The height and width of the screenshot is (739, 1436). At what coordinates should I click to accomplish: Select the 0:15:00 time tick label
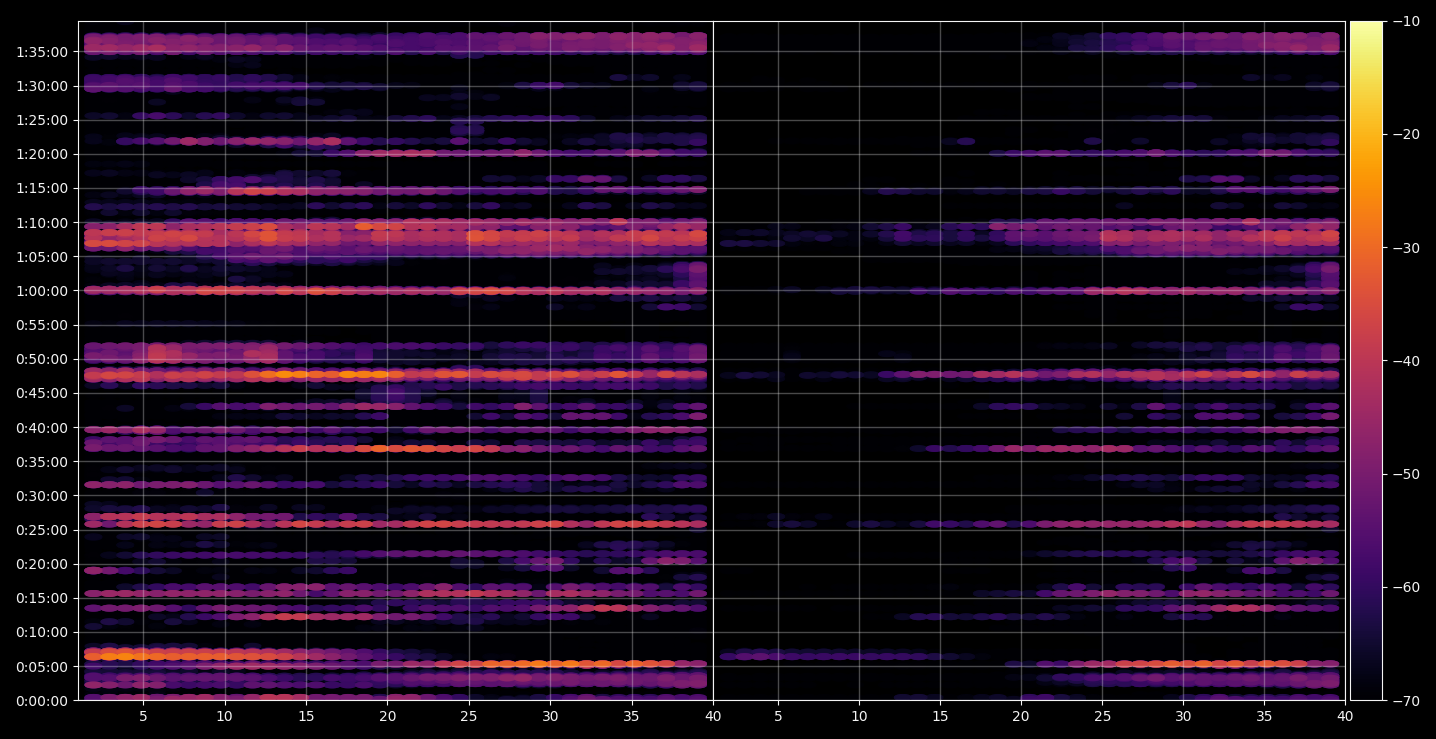[x=42, y=598]
